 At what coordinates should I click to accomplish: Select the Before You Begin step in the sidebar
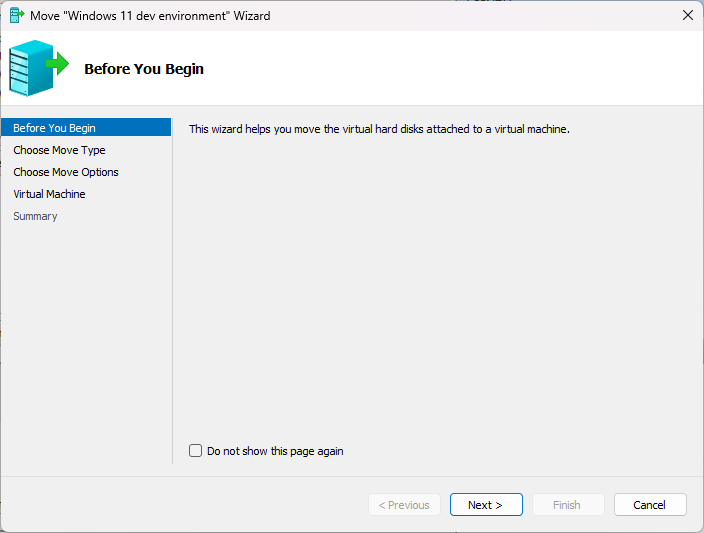tap(55, 128)
